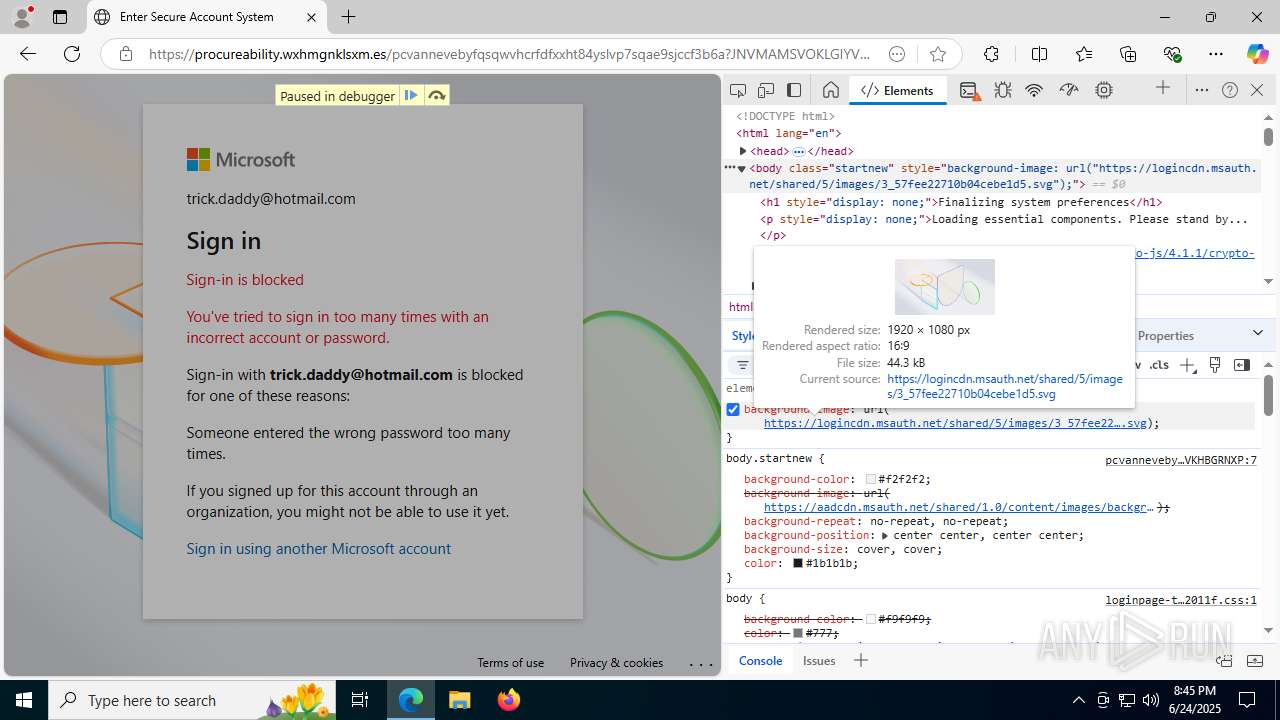Expand more Styles pane tabs chevron
Screen dimensions: 1280x720
(x=1258, y=333)
